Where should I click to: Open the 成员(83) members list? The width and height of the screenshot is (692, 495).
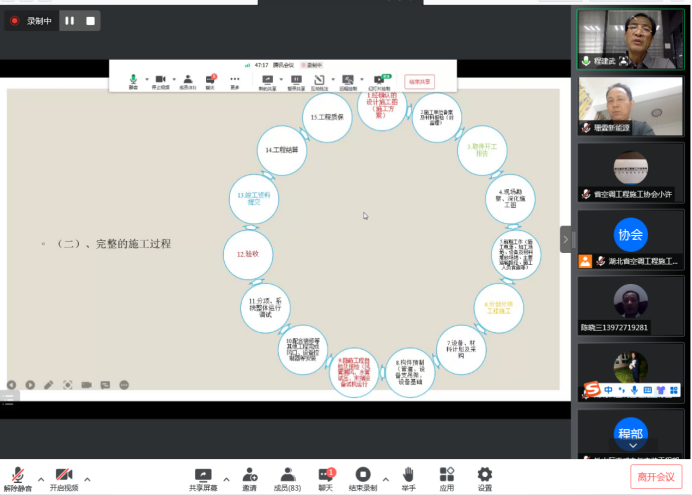coord(287,479)
